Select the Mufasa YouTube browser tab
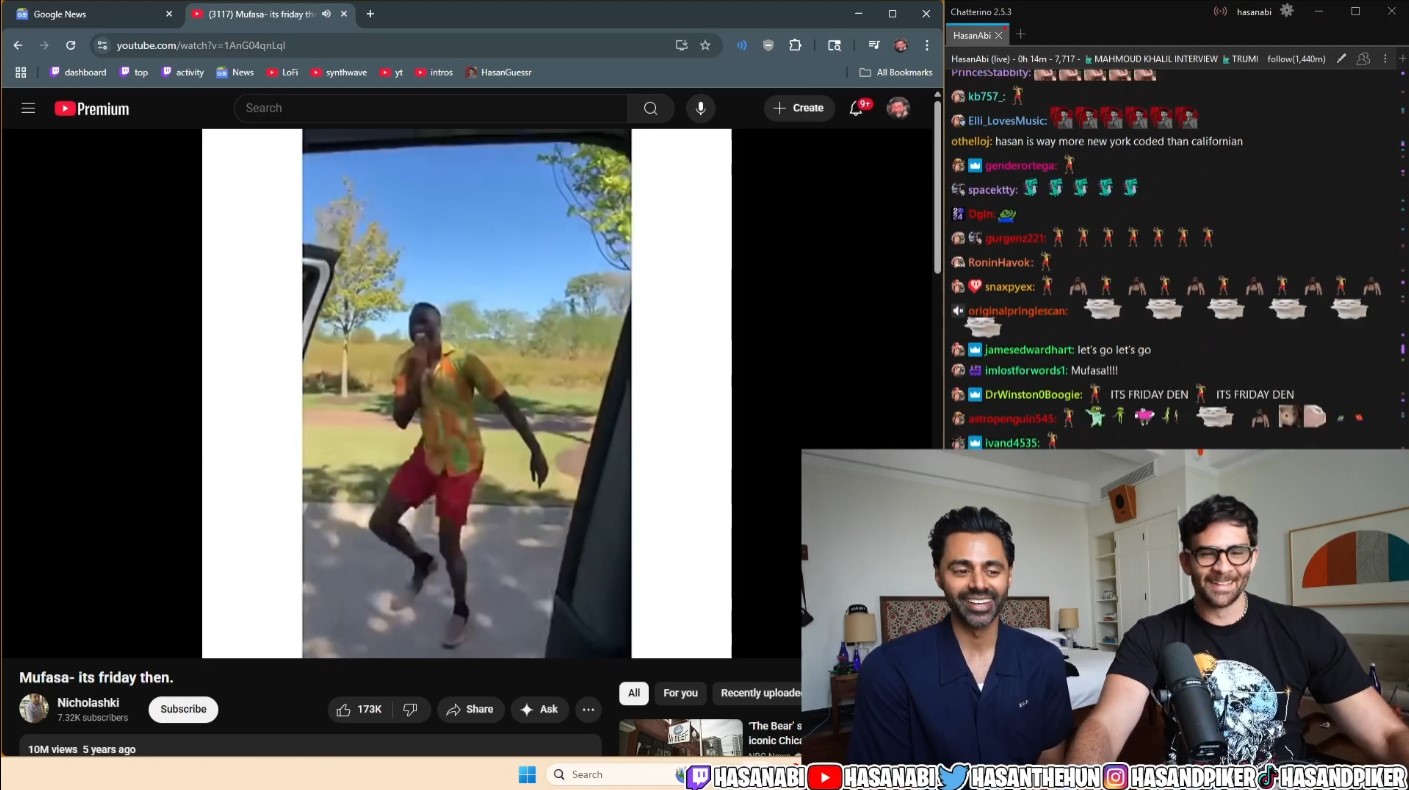This screenshot has height=790, width=1409. (270, 14)
